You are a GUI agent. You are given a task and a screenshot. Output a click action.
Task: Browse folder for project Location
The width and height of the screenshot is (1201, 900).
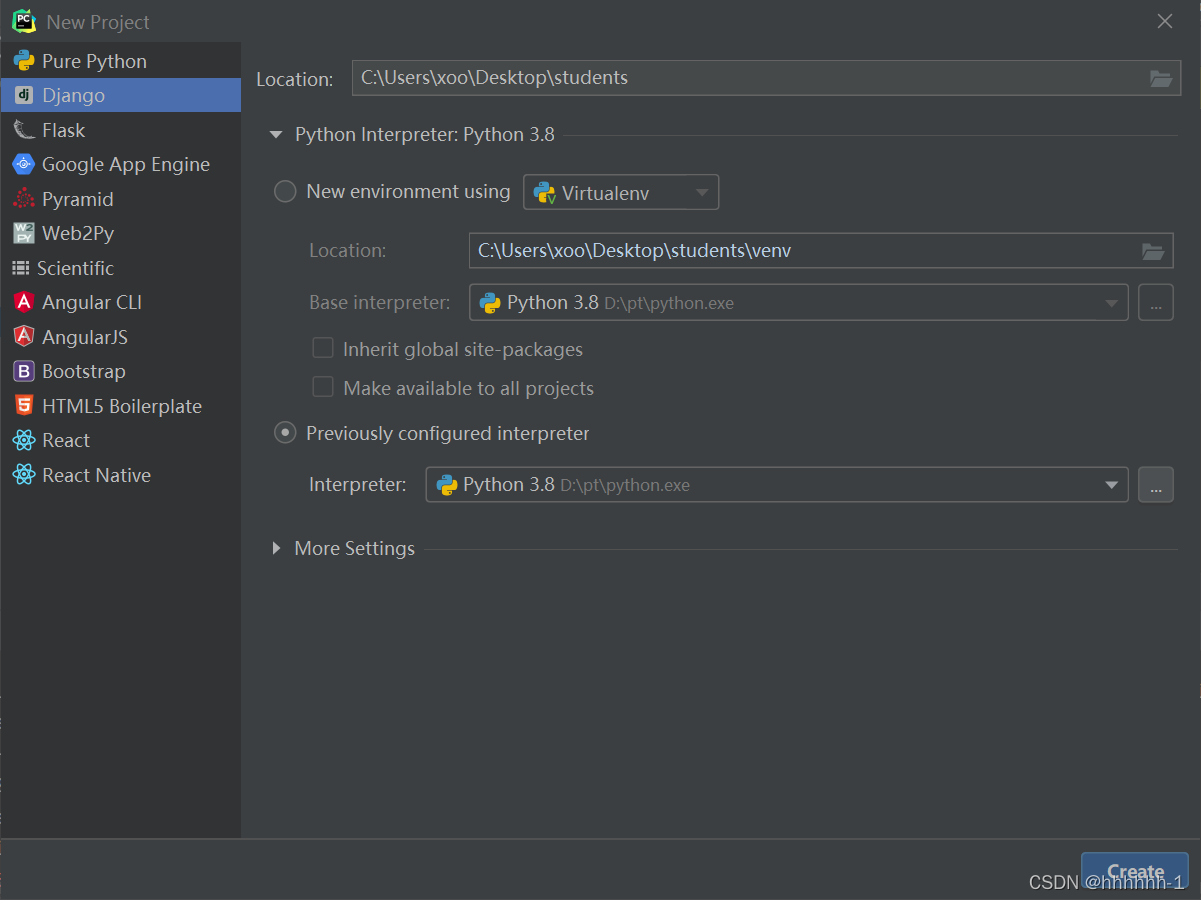[x=1161, y=79]
